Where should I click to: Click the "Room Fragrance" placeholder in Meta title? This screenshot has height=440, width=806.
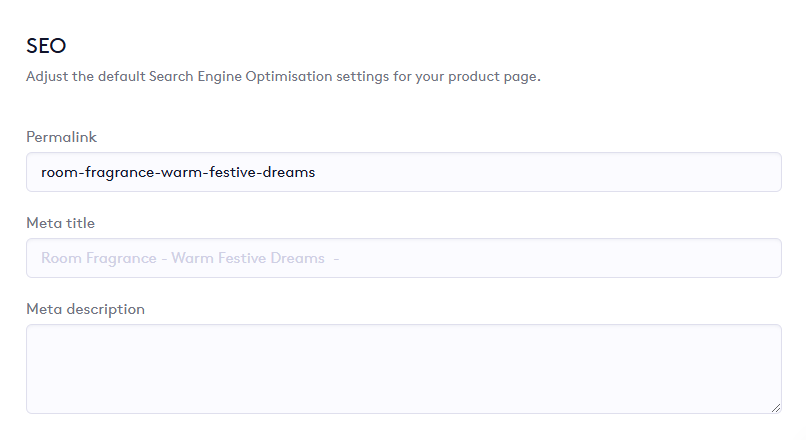pyautogui.click(x=96, y=258)
